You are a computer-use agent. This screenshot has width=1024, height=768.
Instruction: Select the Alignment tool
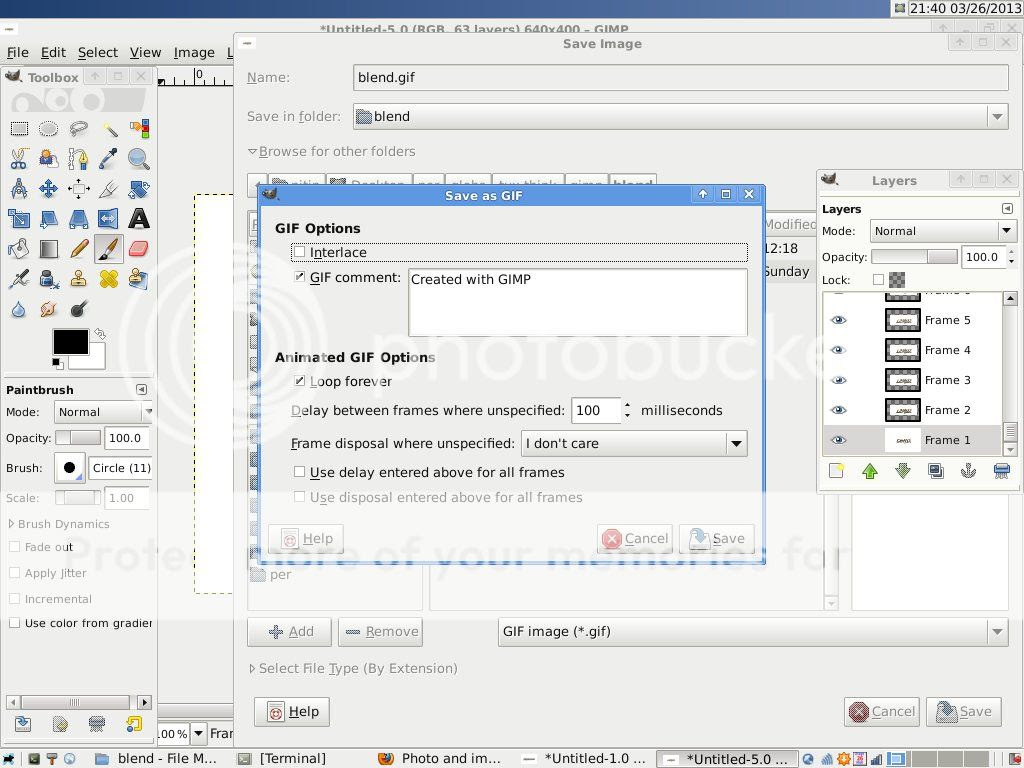[x=78, y=189]
